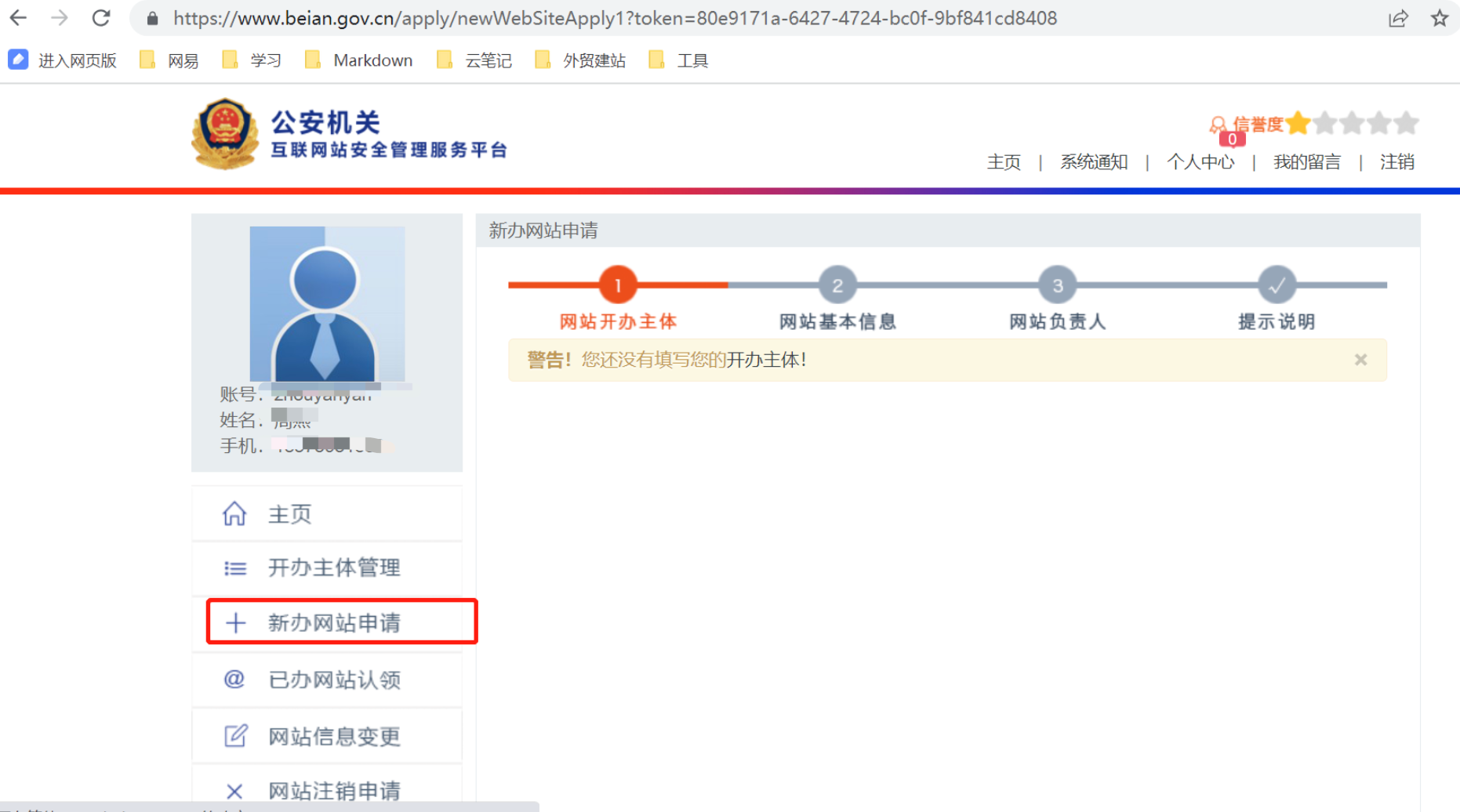Open the 外贸建站 bookmark folder
Image resolution: width=1460 pixels, height=812 pixels.
580,60
